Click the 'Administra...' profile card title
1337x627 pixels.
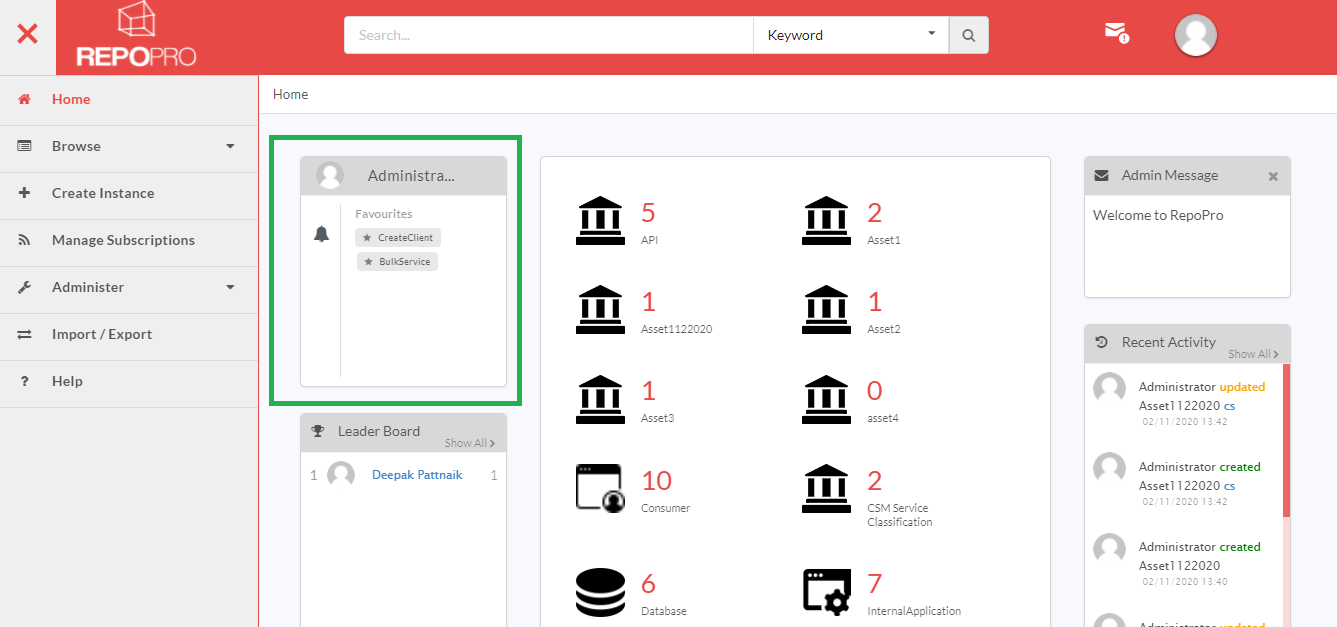(x=411, y=175)
